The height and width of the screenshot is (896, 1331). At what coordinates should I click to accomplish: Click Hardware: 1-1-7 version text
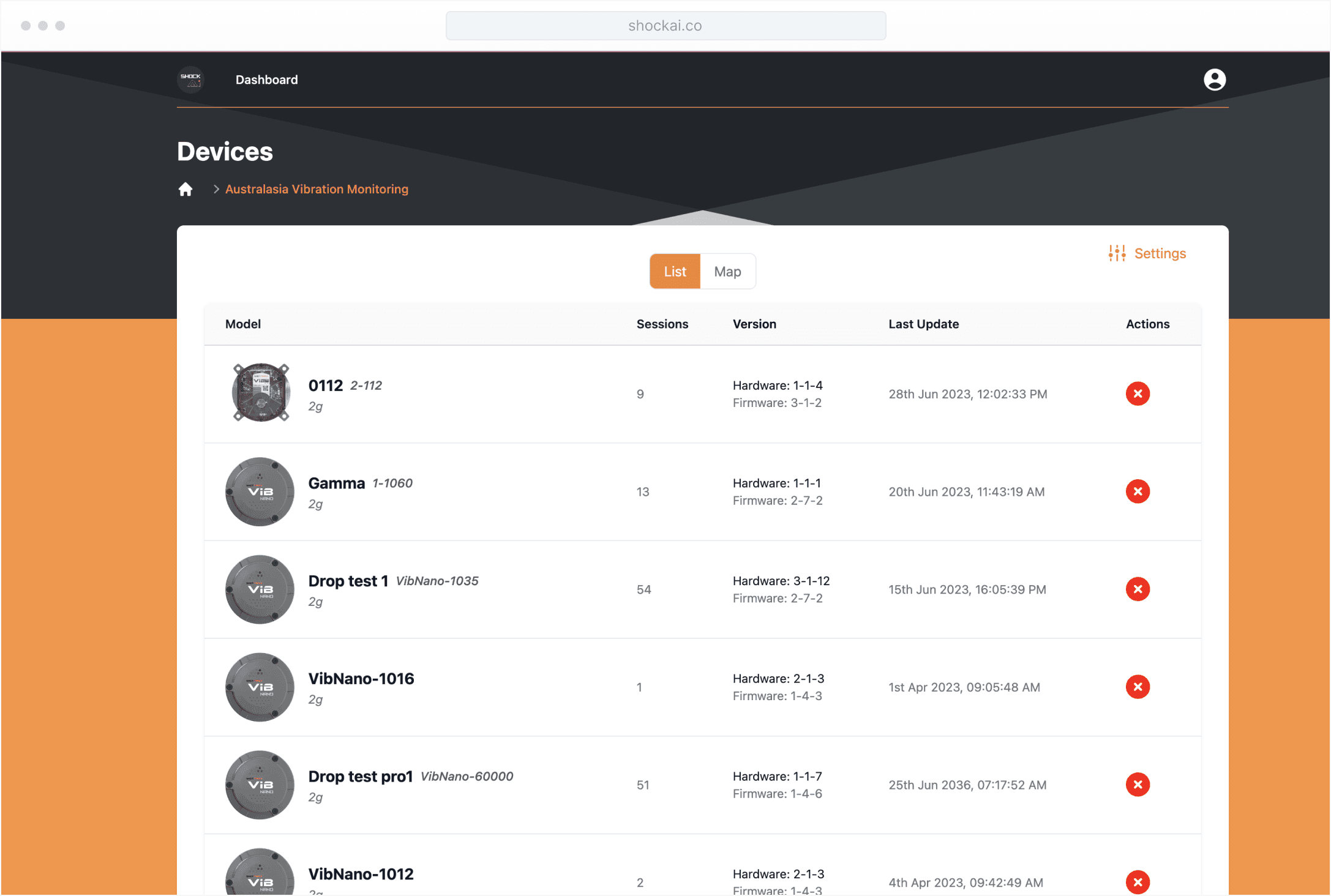pyautogui.click(x=777, y=776)
